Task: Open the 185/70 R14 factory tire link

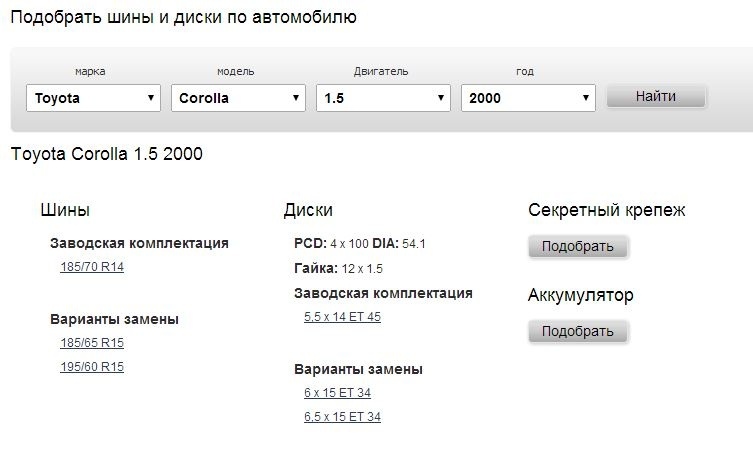Action: click(92, 267)
